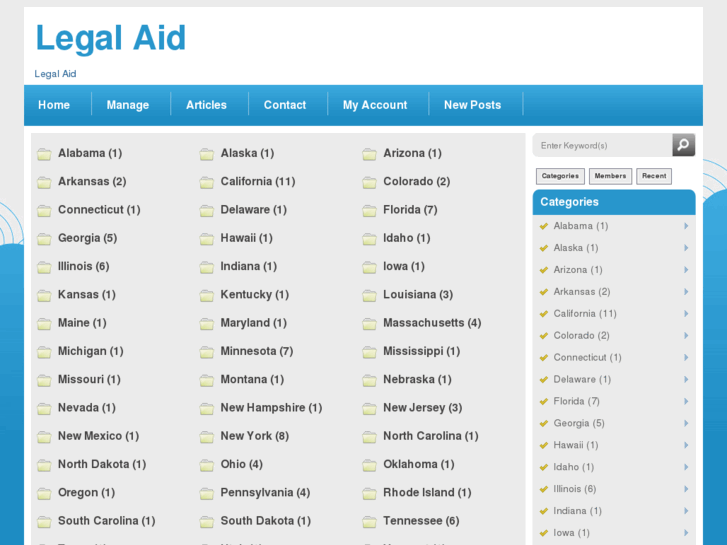Click the Georgia folder icon in the grid
Image resolution: width=727 pixels, height=545 pixels.
tap(44, 239)
